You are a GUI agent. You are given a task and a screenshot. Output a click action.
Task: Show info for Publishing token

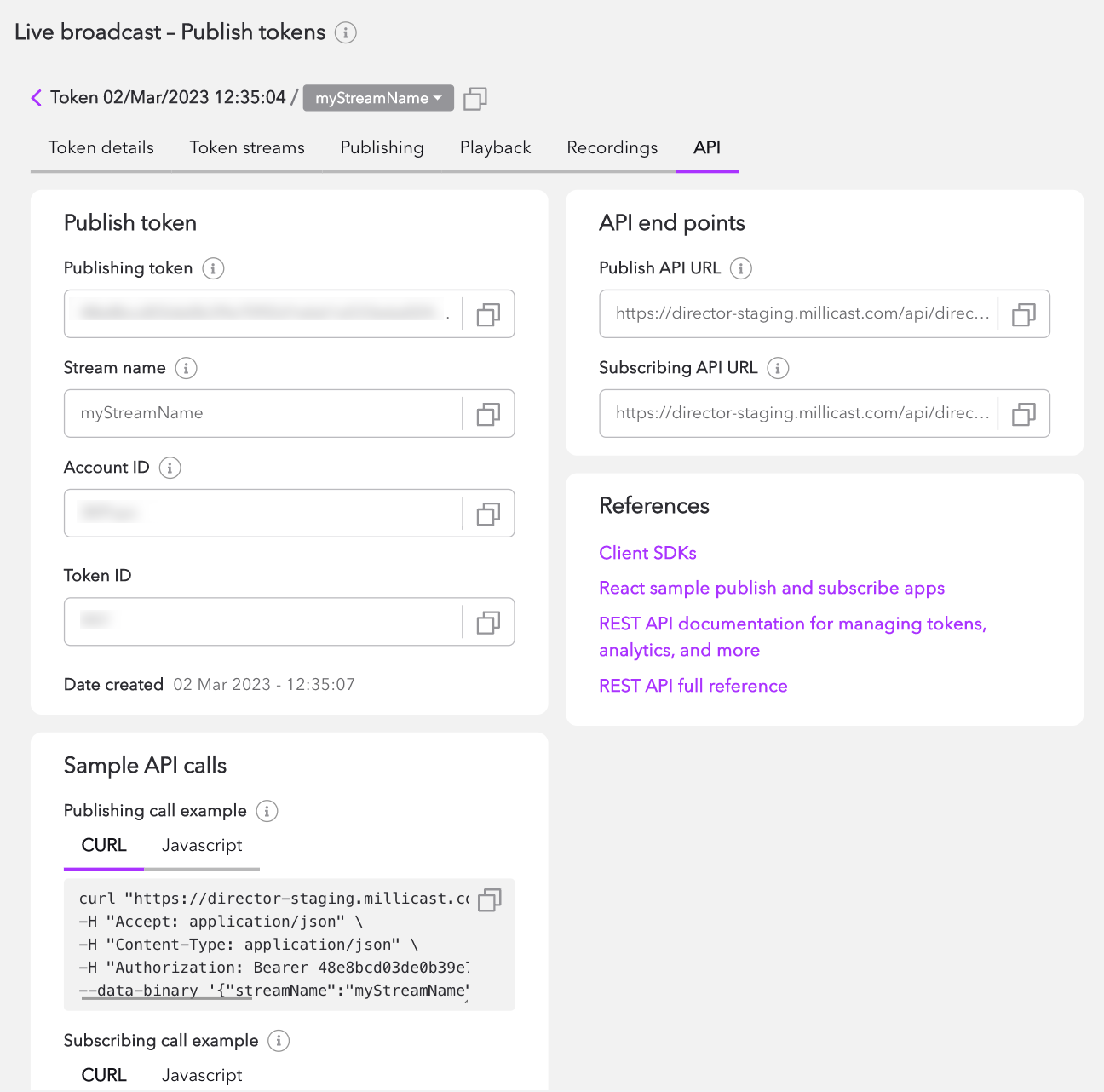pyautogui.click(x=213, y=268)
